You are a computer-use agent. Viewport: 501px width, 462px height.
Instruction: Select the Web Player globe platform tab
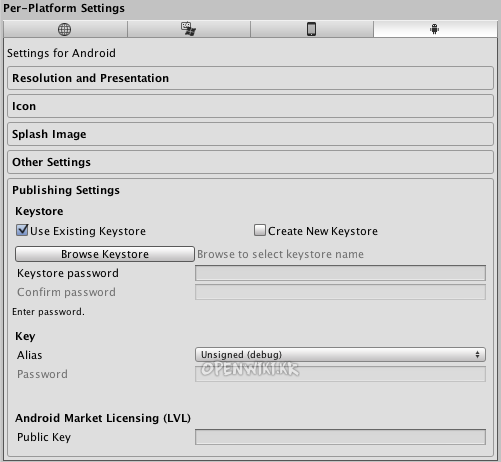[x=65, y=29]
